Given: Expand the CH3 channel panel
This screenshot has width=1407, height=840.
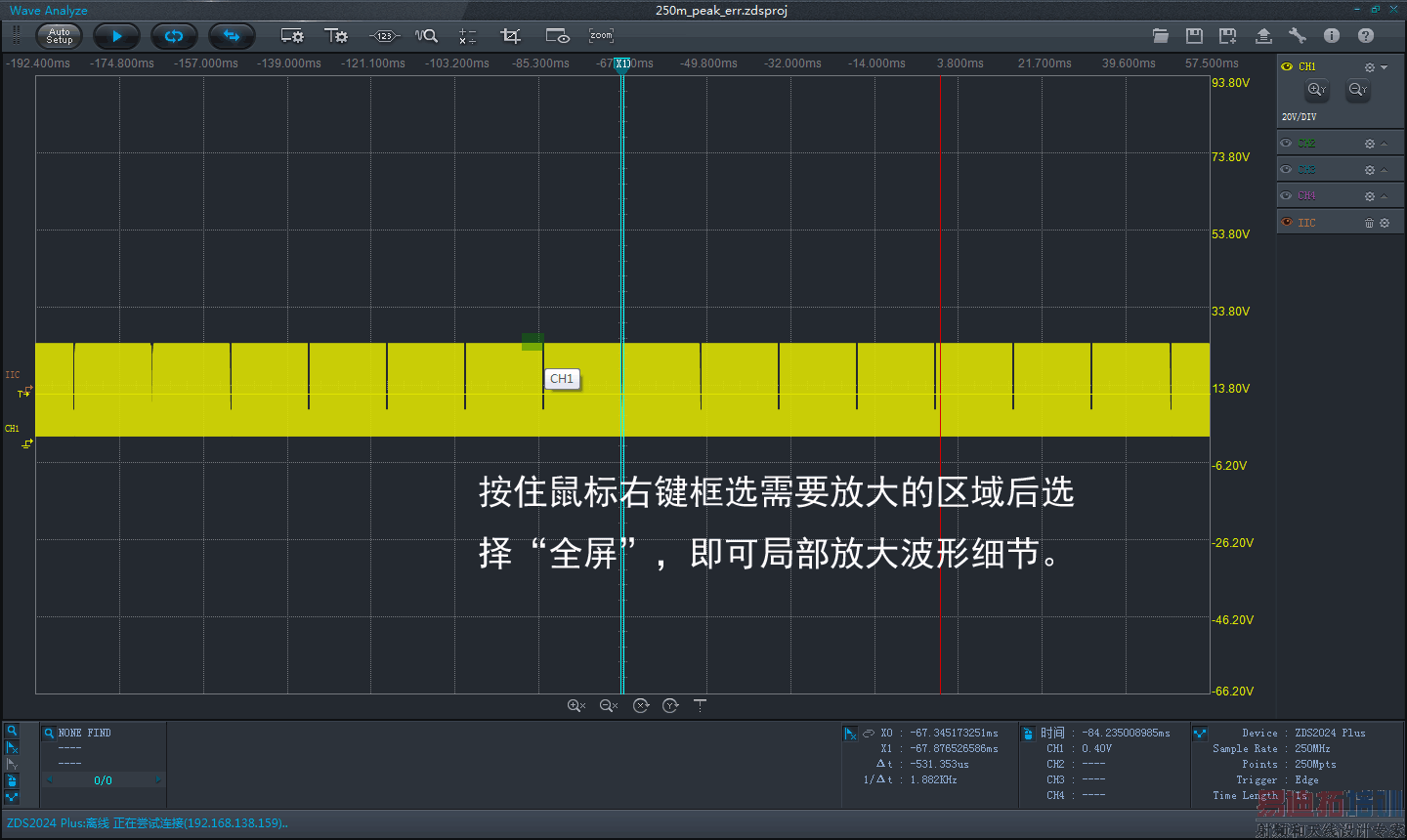Looking at the screenshot, I should pyautogui.click(x=1385, y=170).
